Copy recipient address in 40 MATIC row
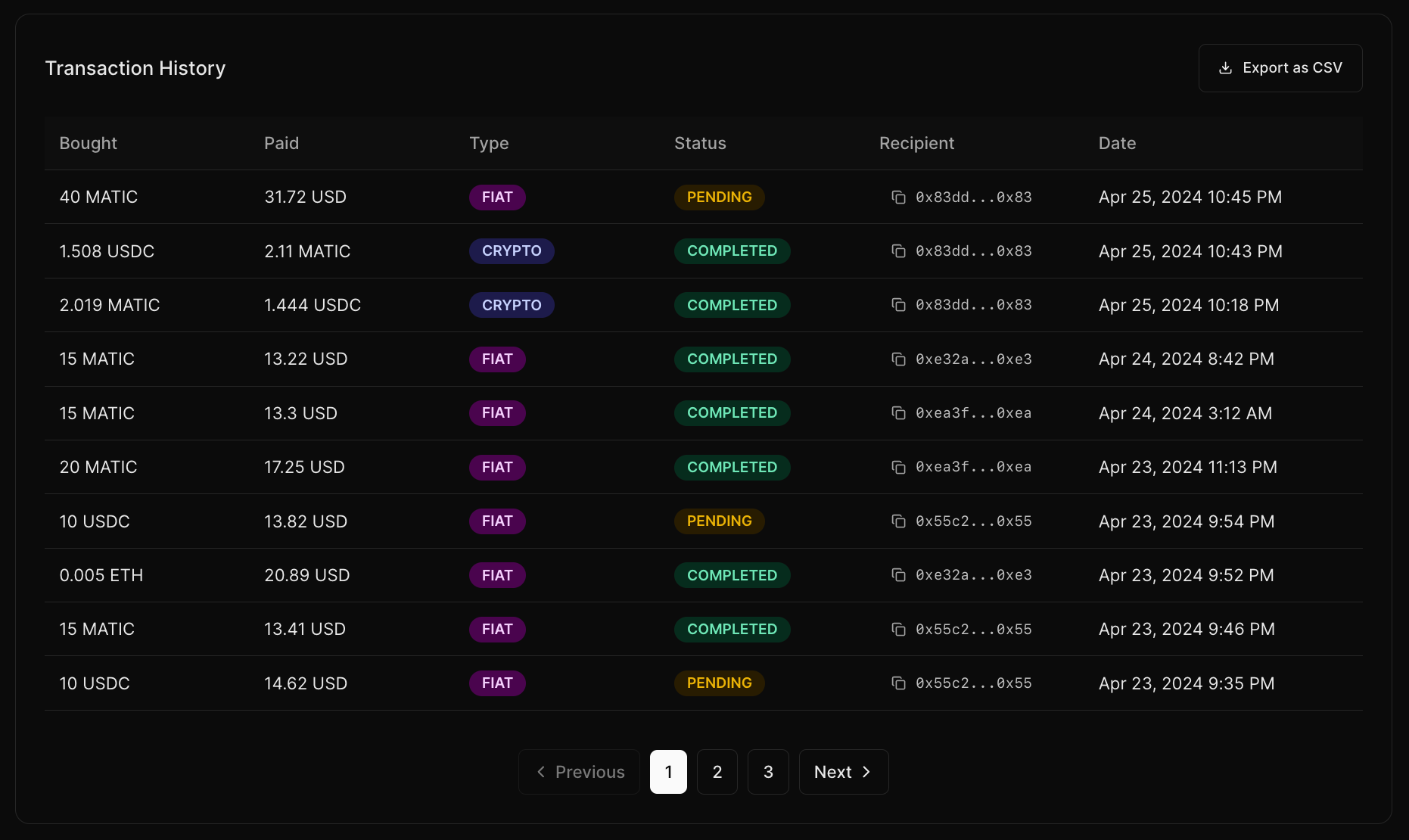The width and height of the screenshot is (1409, 840). click(x=898, y=198)
